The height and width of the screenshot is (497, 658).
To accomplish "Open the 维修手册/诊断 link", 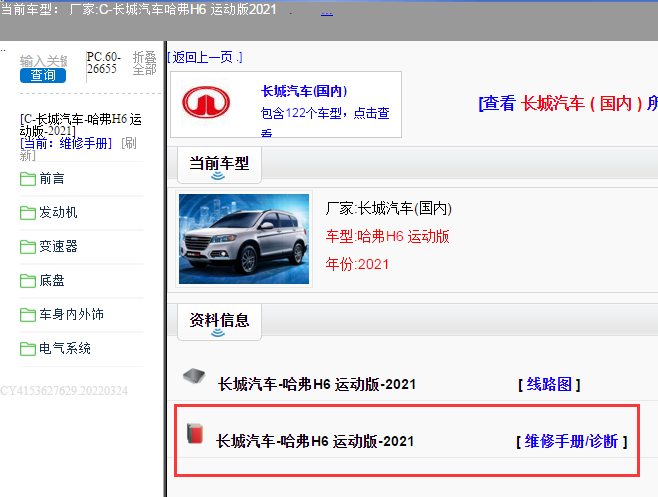I will [572, 442].
